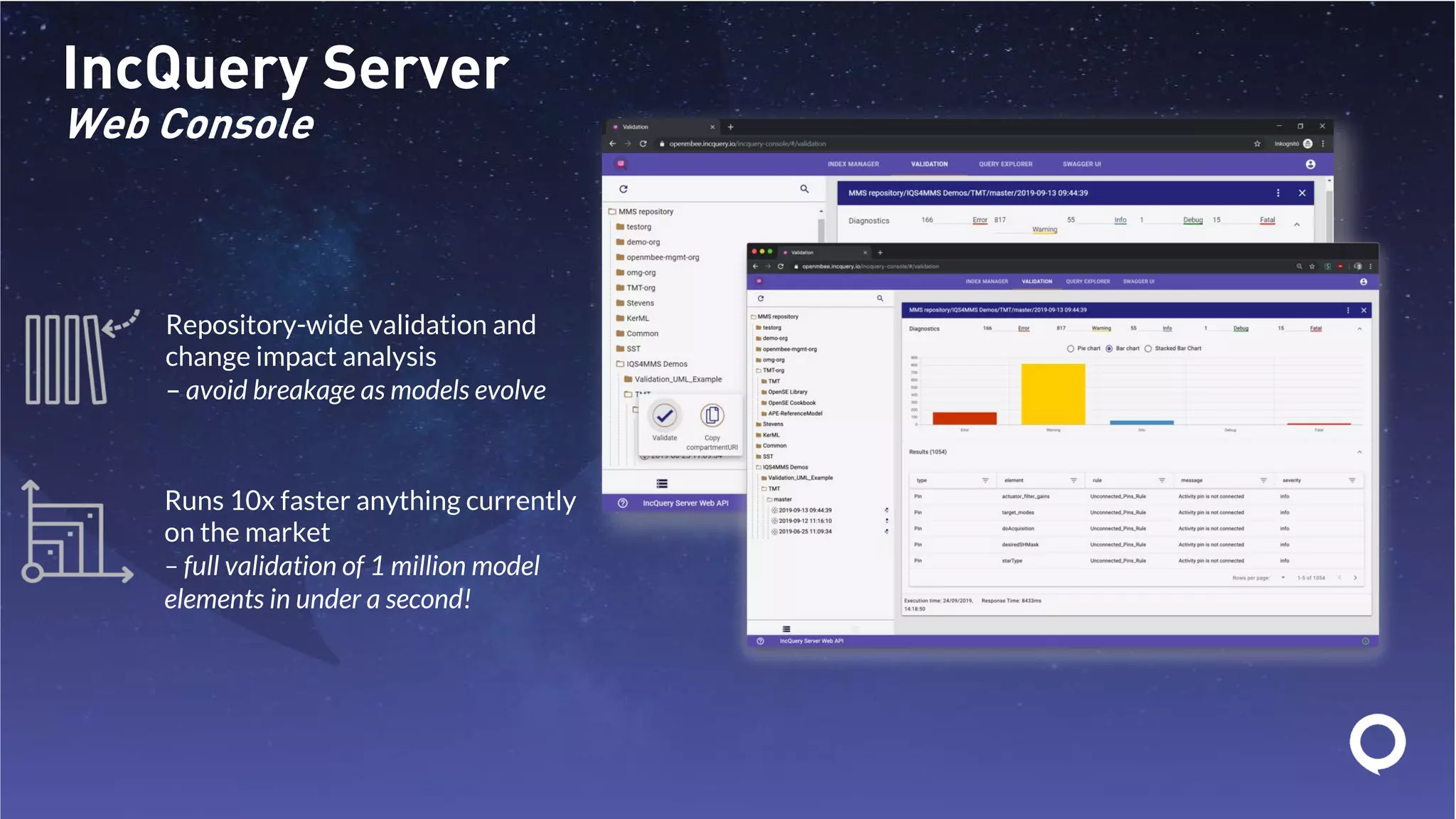Click refresh tree icon in front window sidebar
The height and width of the screenshot is (819, 1456).
pos(761,299)
